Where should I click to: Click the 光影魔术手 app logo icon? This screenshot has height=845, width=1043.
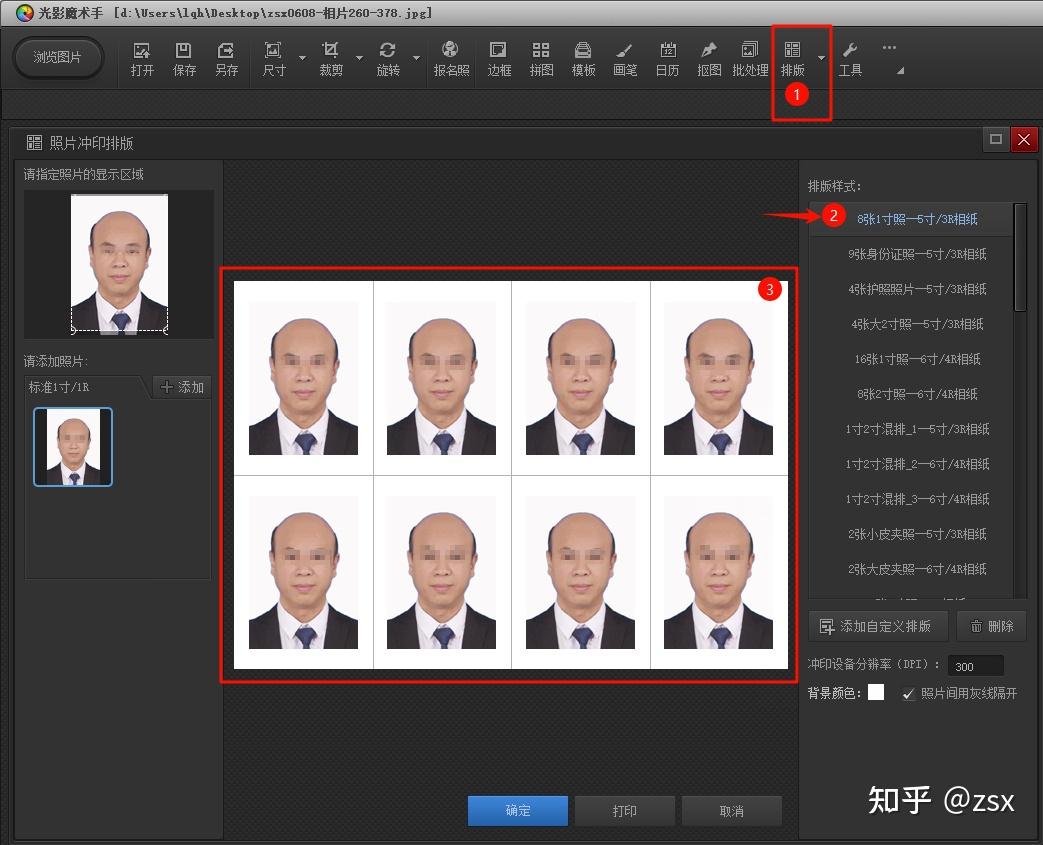25,13
